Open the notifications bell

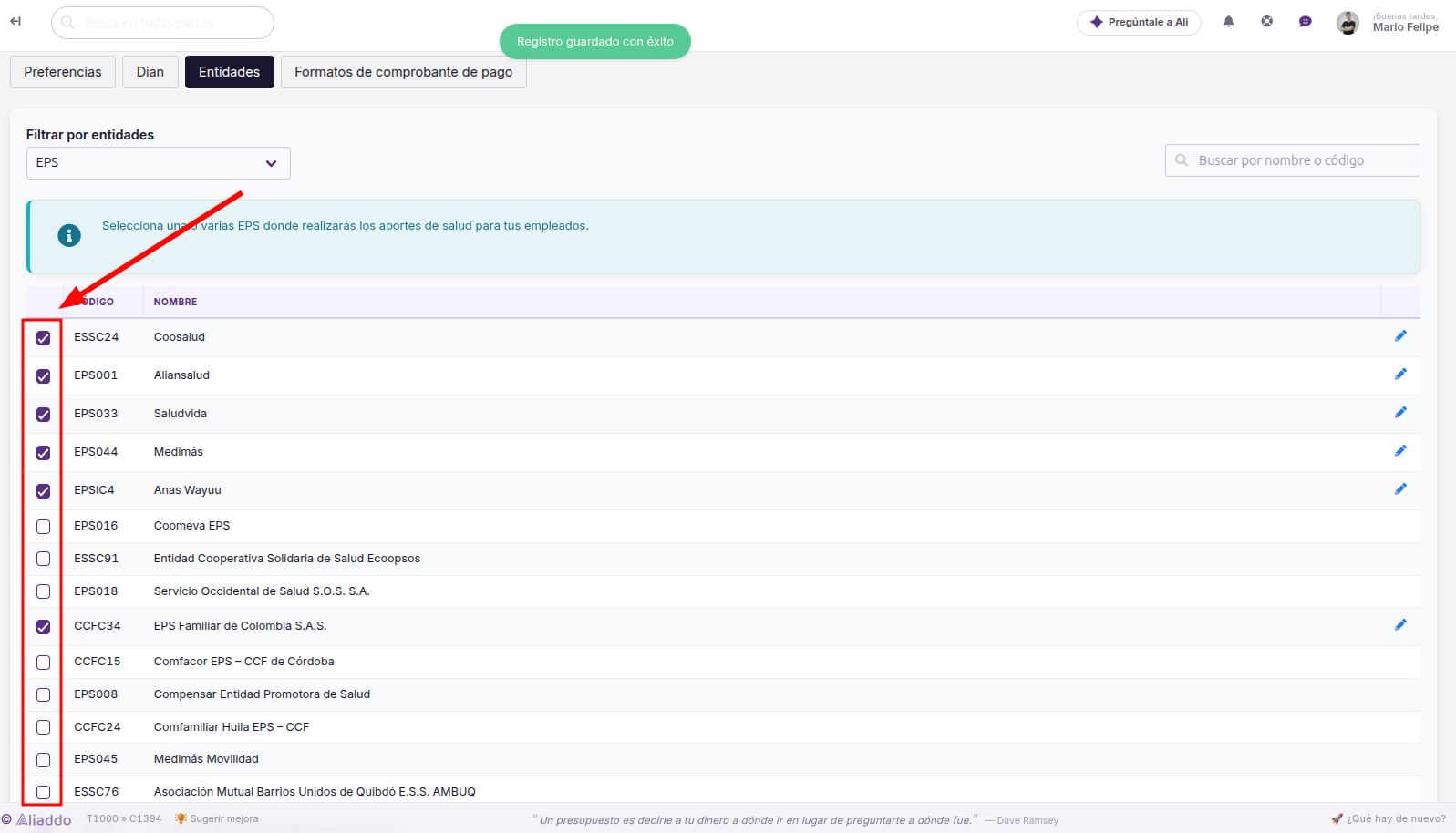1229,22
